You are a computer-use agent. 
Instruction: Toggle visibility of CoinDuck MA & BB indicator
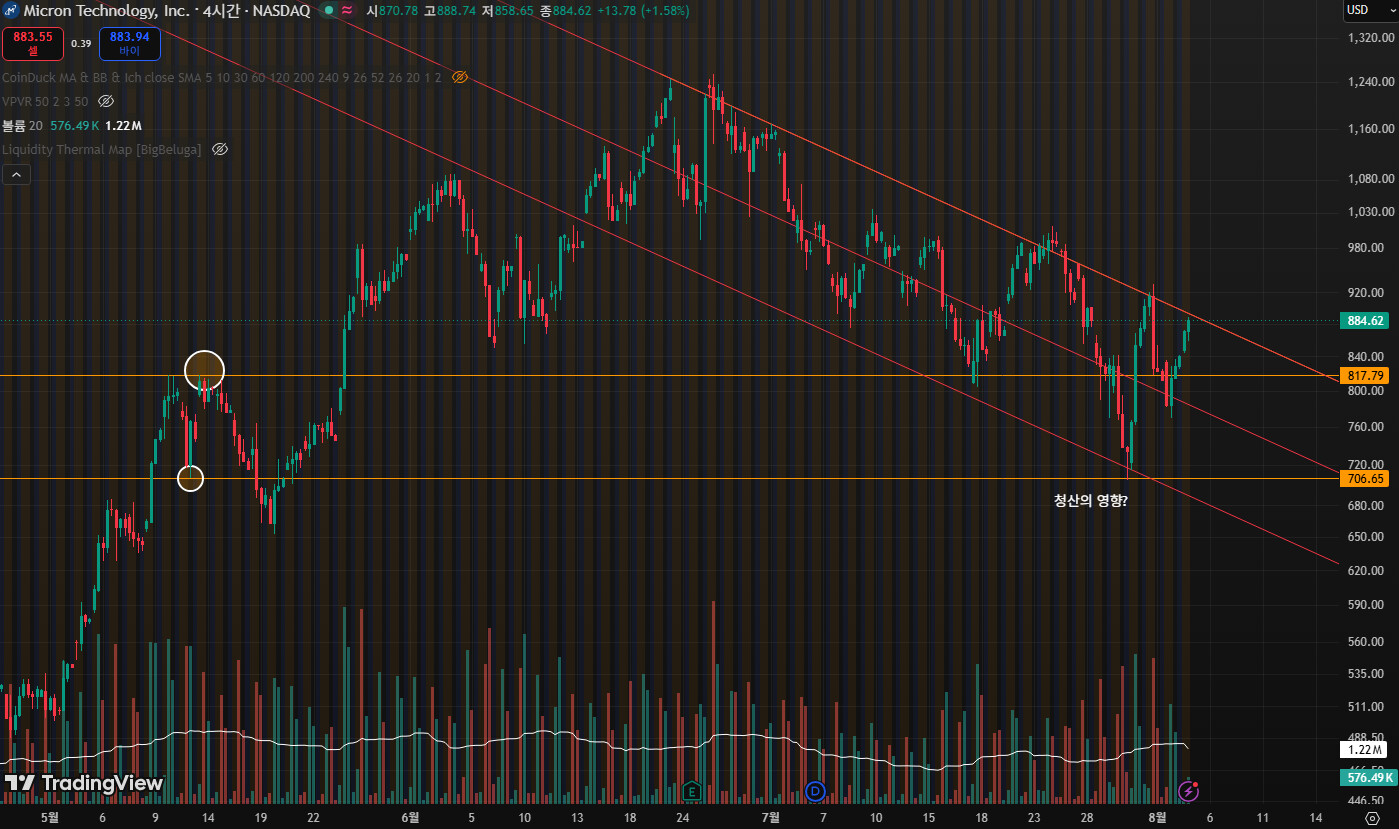click(x=460, y=77)
